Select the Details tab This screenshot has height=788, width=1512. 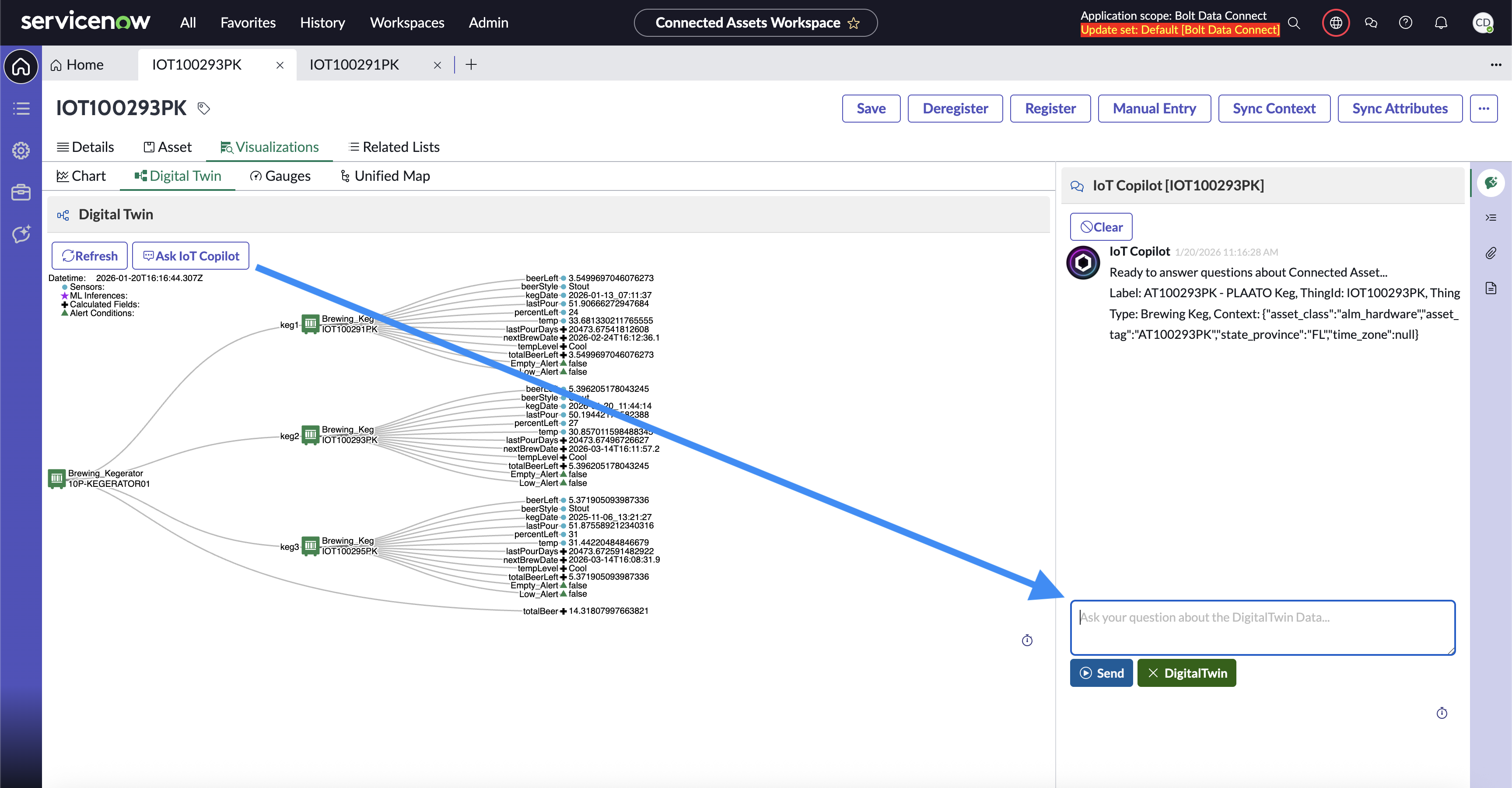86,147
